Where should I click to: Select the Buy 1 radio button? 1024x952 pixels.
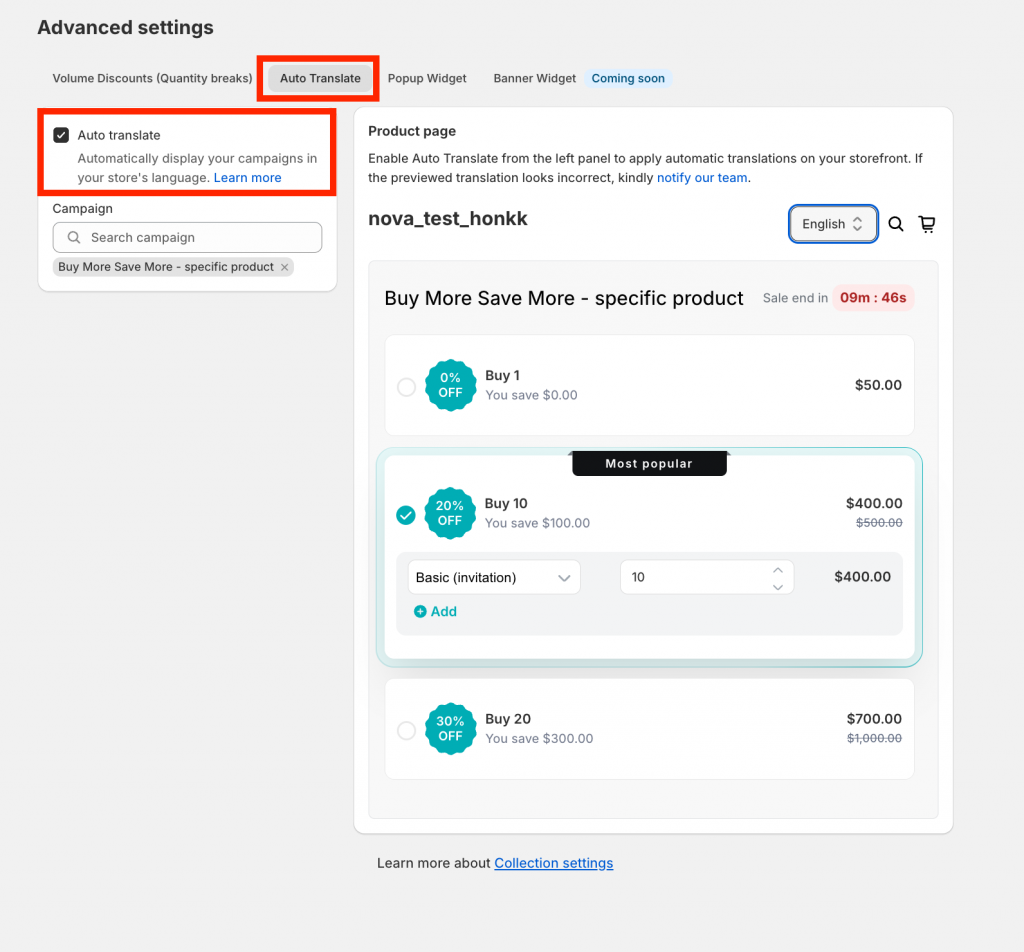406,385
